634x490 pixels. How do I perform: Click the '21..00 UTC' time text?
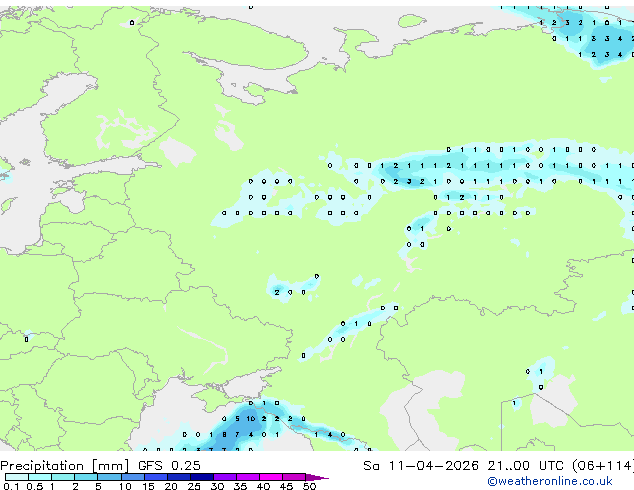pyautogui.click(x=525, y=466)
